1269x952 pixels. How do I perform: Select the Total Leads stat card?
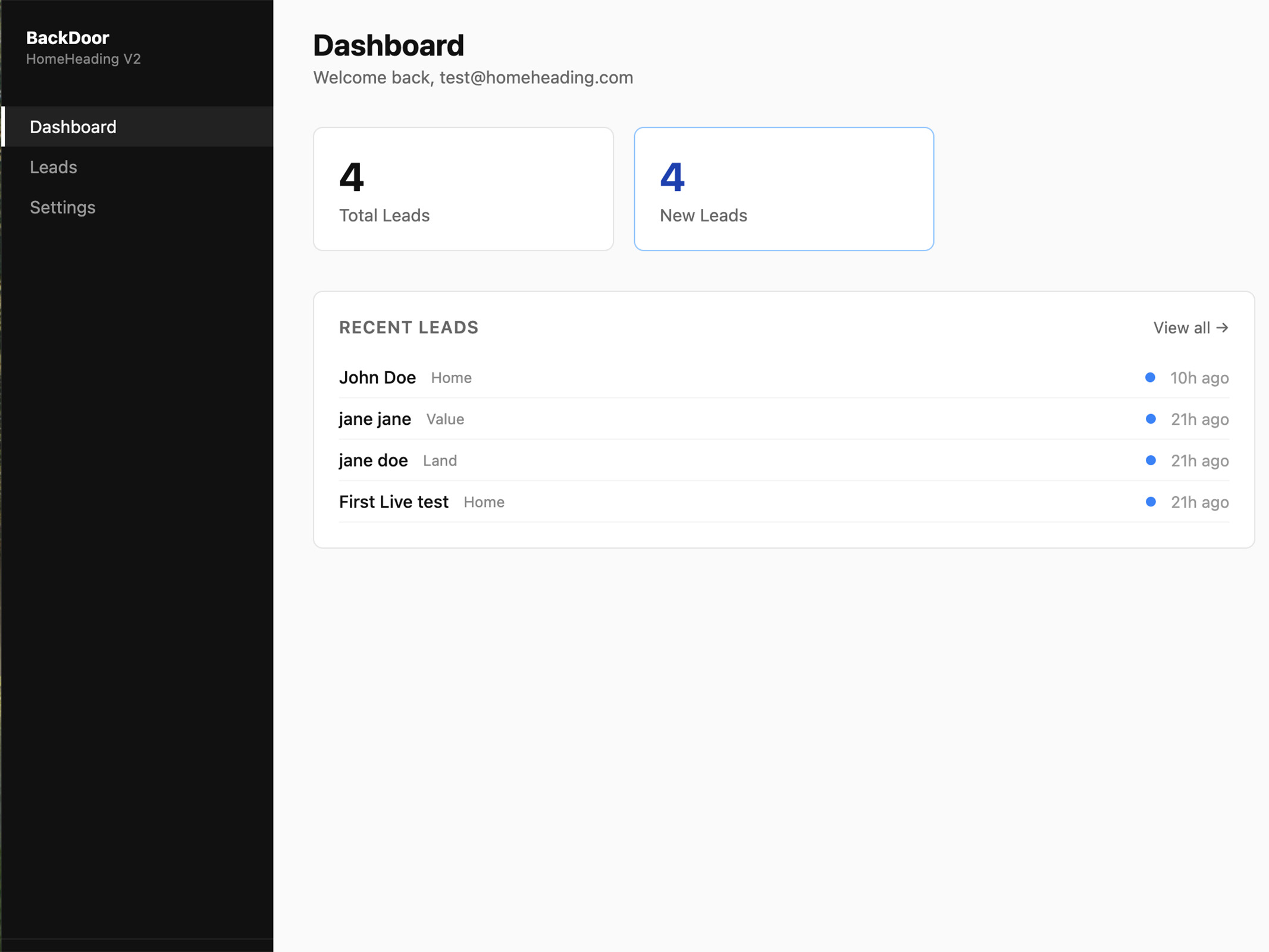pos(462,189)
